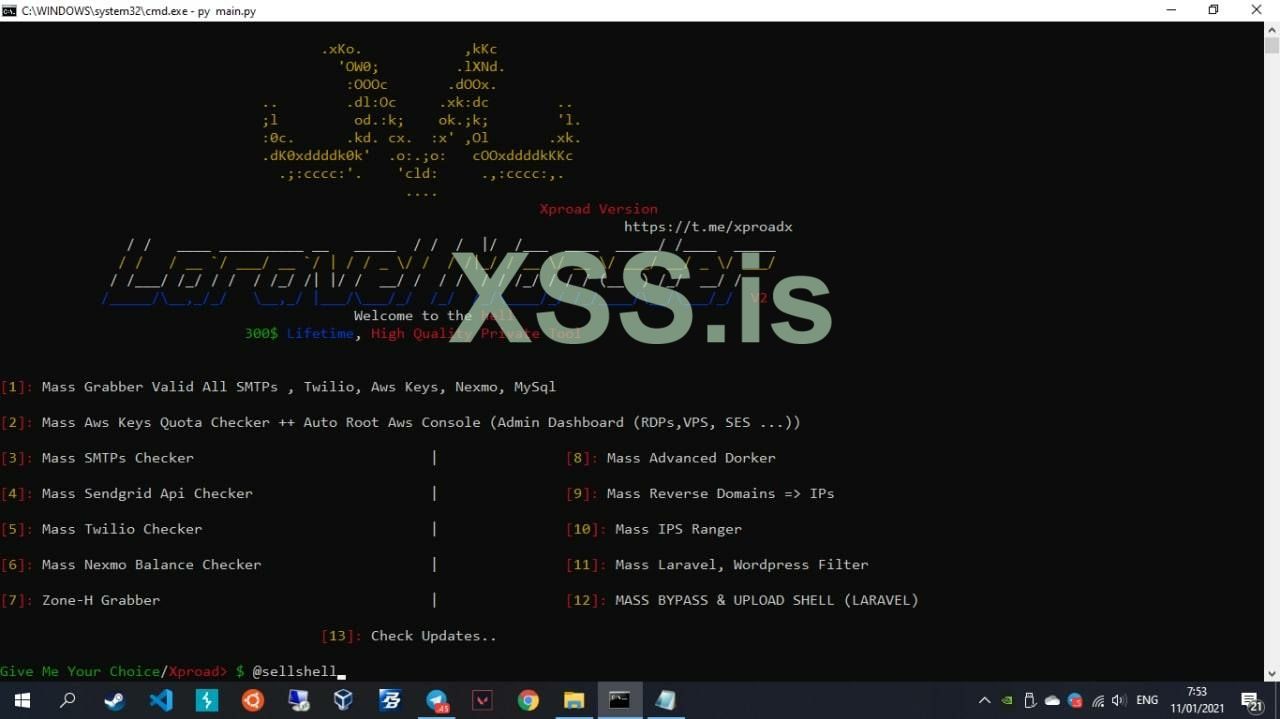Click menu line '[13]: Check Updates..'
The image size is (1280, 719).
click(x=409, y=635)
